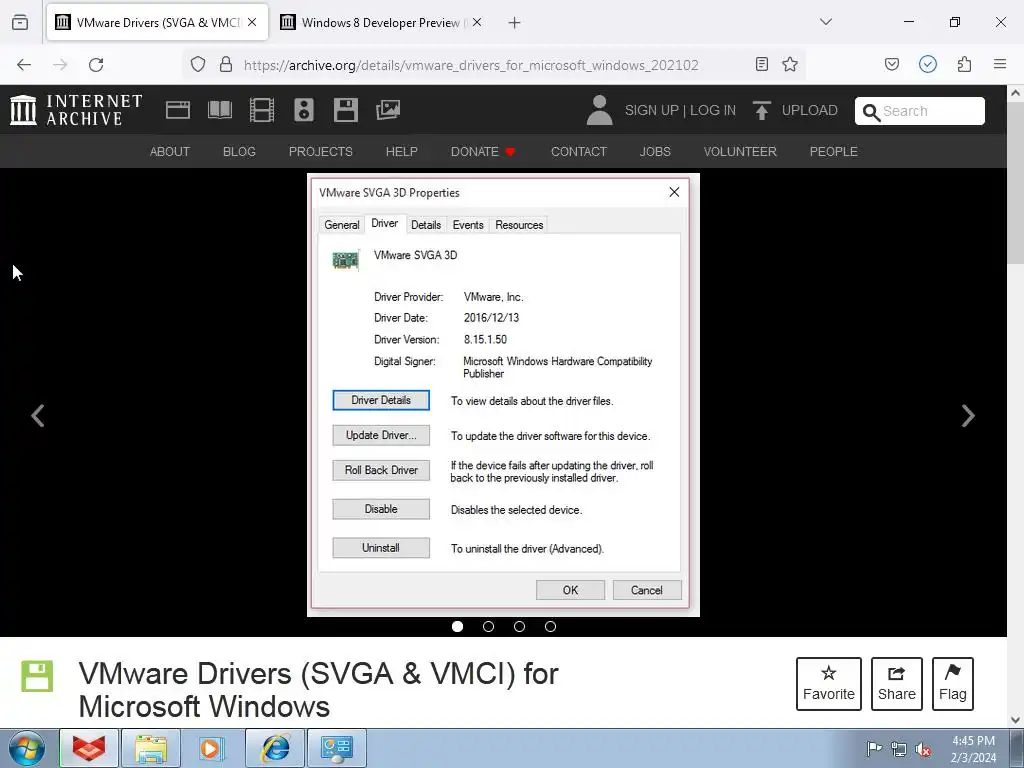Open the DONATE menu link
The width and height of the screenshot is (1024, 768).
pos(483,152)
